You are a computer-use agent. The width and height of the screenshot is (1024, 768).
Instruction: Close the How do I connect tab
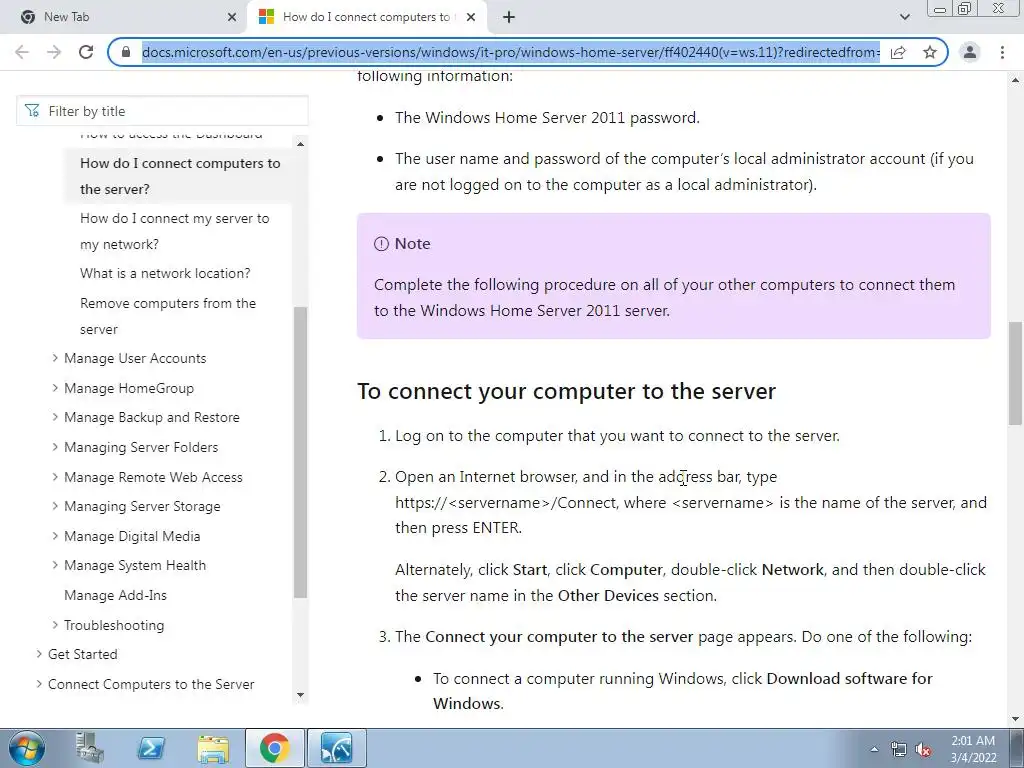(471, 17)
